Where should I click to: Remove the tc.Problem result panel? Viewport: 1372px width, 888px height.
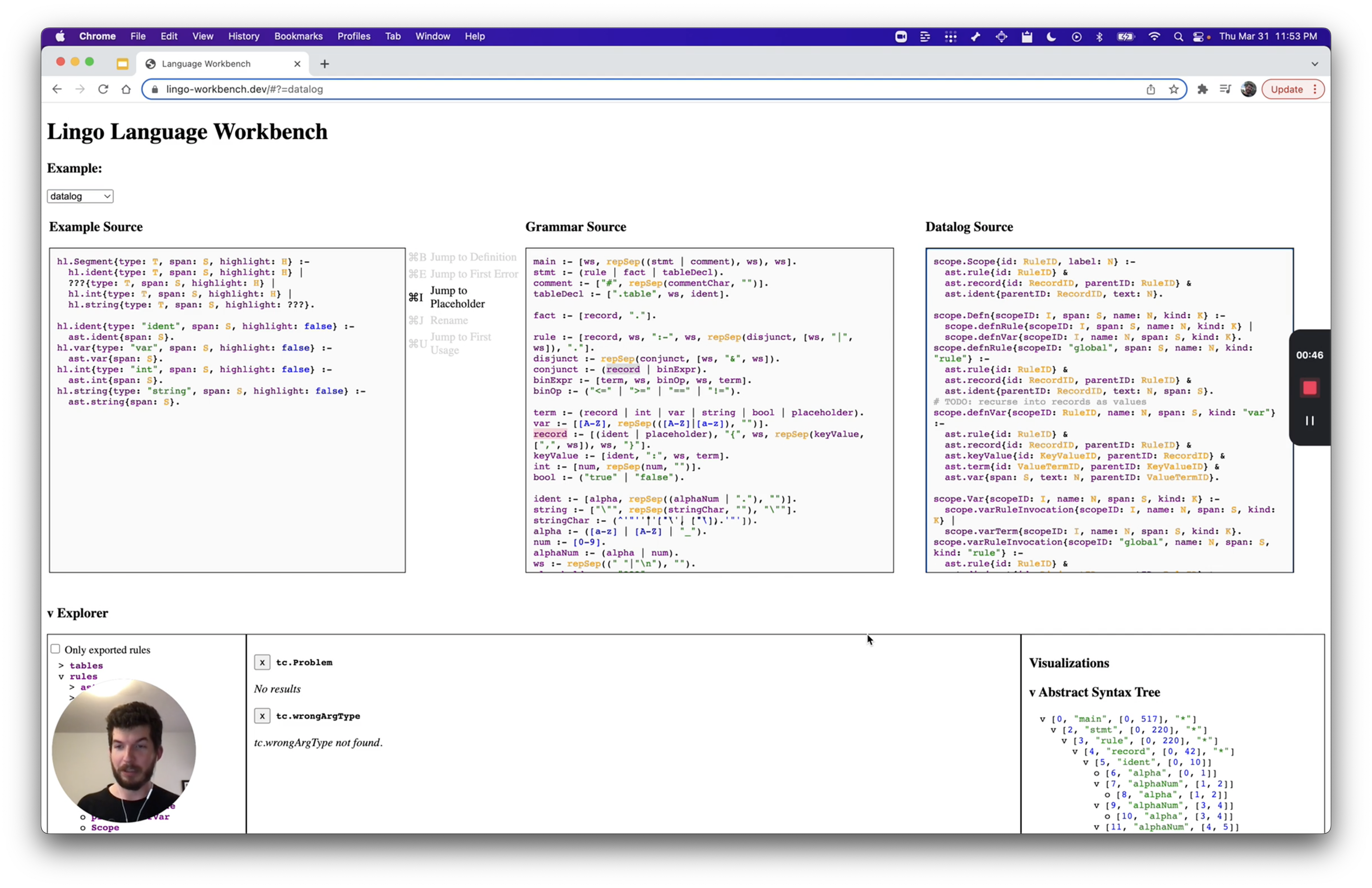262,662
